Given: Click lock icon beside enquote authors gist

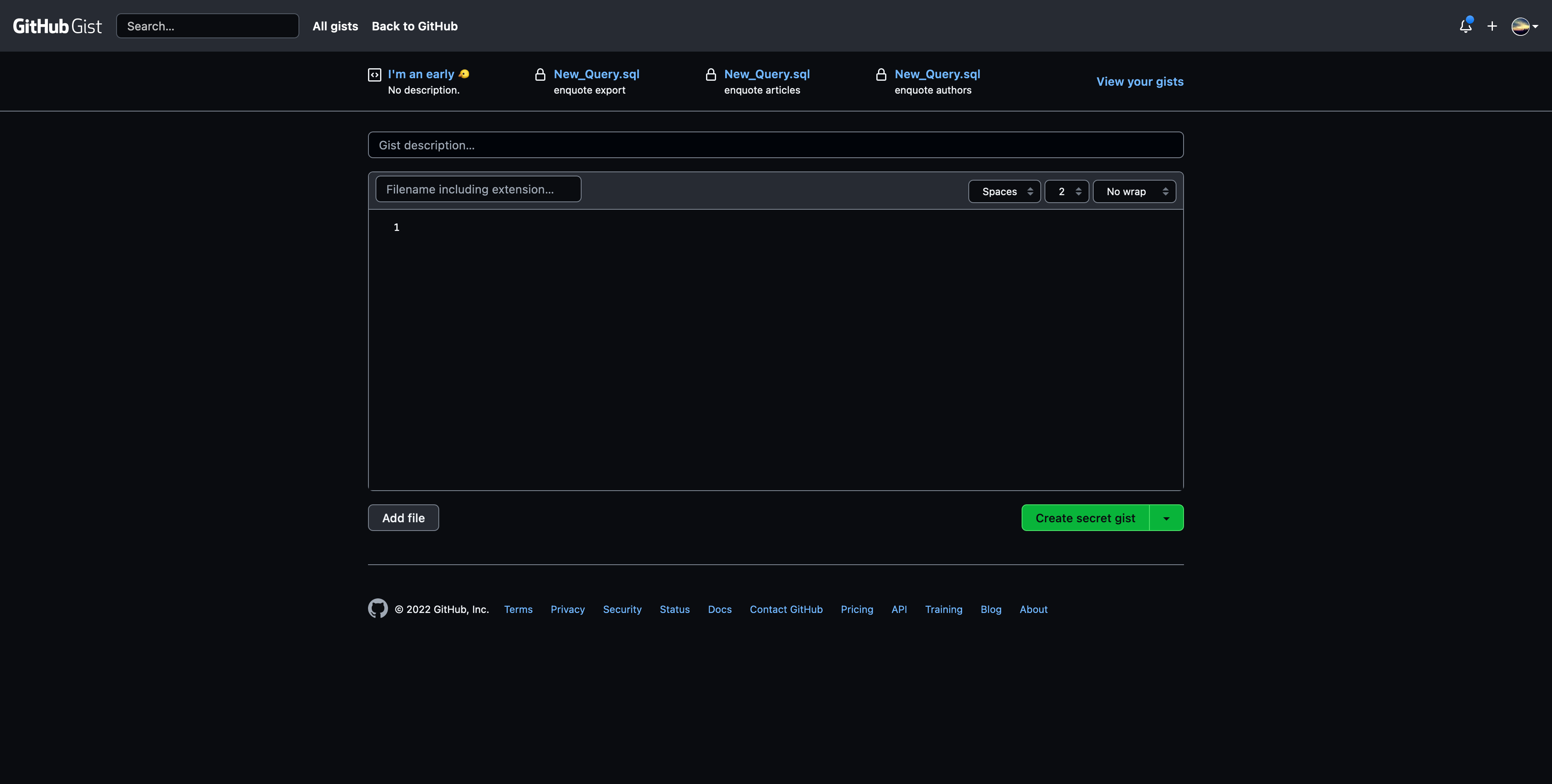Looking at the screenshot, I should (x=881, y=74).
